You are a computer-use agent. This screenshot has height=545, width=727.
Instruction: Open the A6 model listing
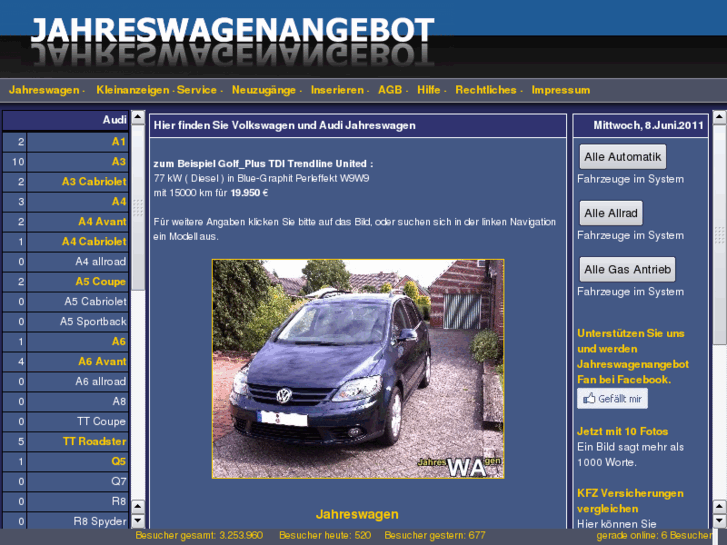(x=119, y=341)
